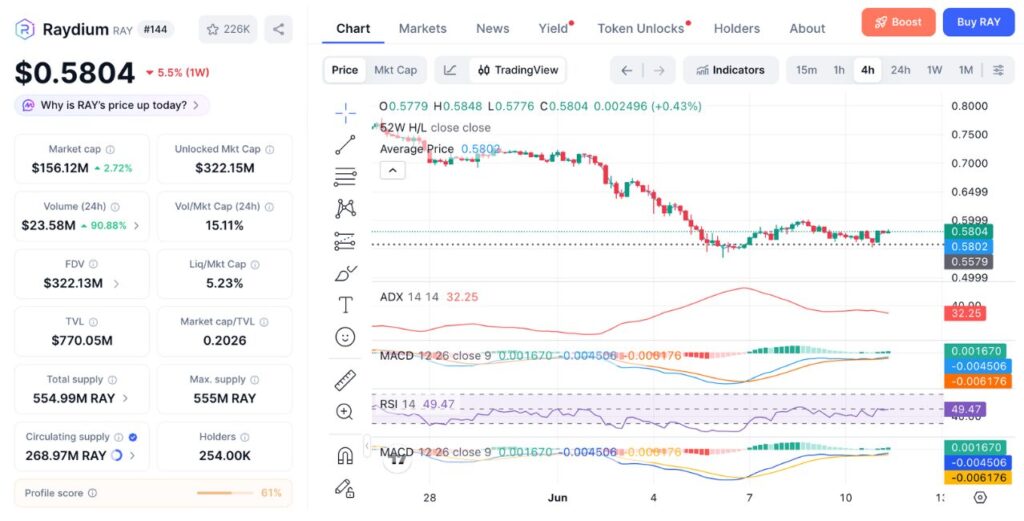The height and width of the screenshot is (521, 1024).
Task: Expand Circulating supply details chevron
Action: pos(133,456)
